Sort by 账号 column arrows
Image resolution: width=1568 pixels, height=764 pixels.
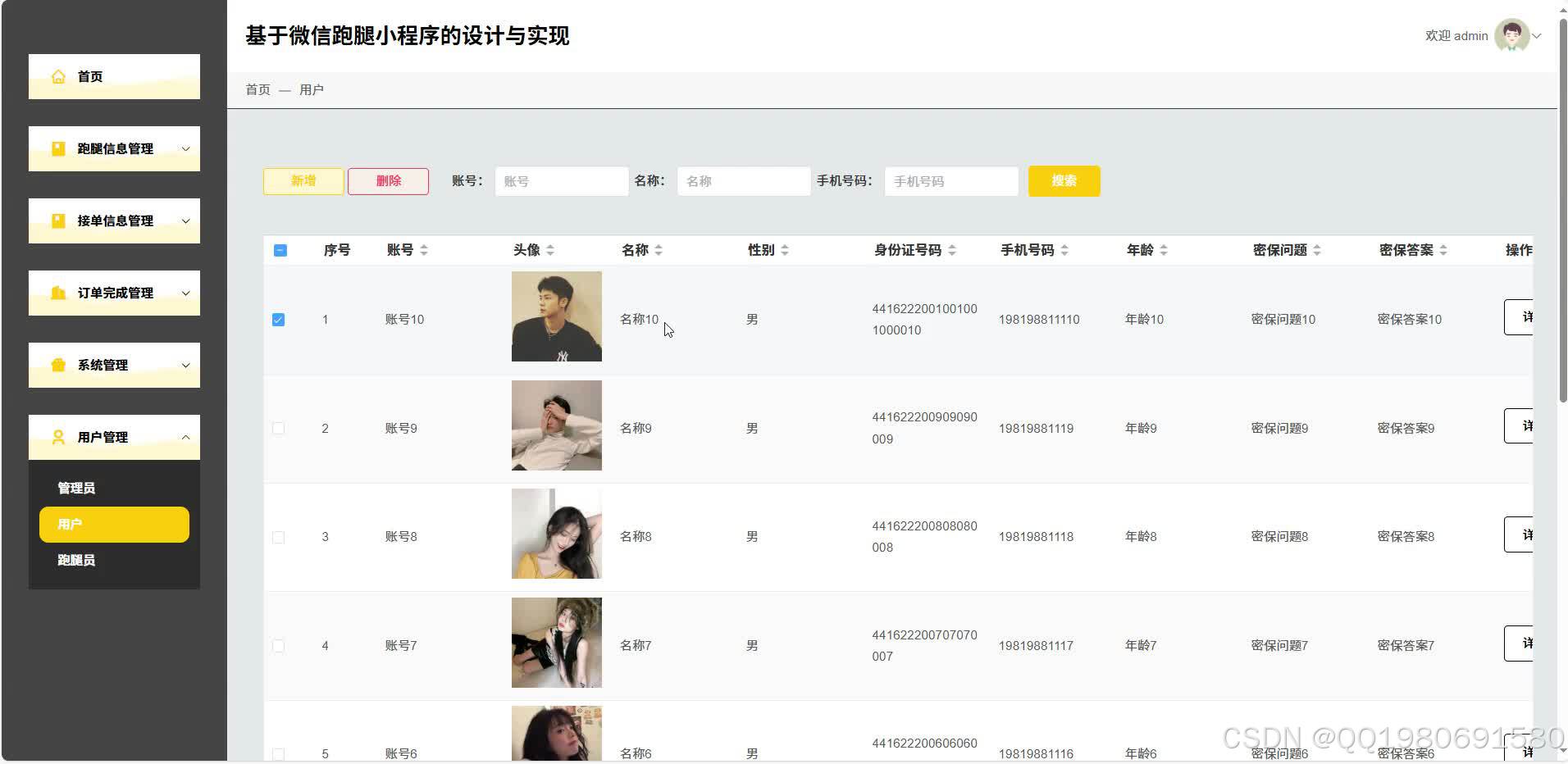424,250
